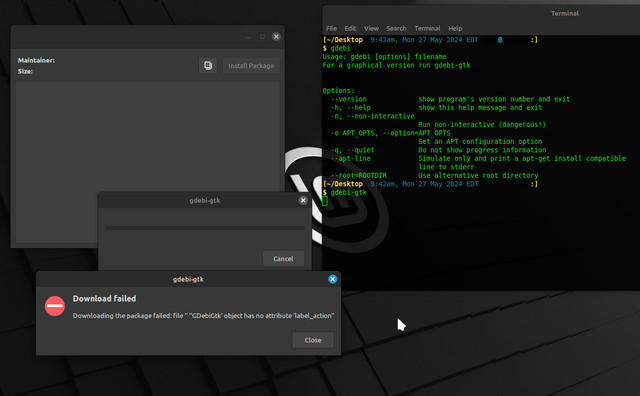Image resolution: width=640 pixels, height=396 pixels.
Task: Open the Search menu in Terminal
Action: point(396,28)
